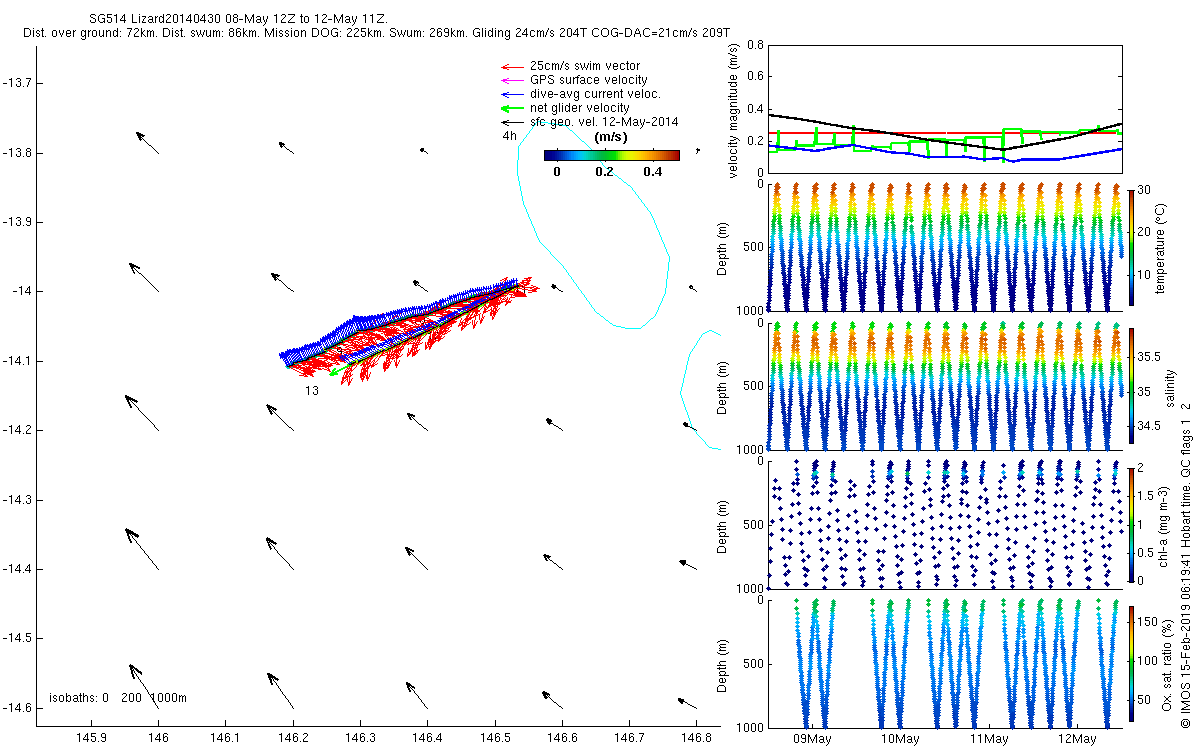Image resolution: width=1200 pixels, height=750 pixels.
Task: Click the '11May' date tick
Action: pyautogui.click(x=988, y=739)
